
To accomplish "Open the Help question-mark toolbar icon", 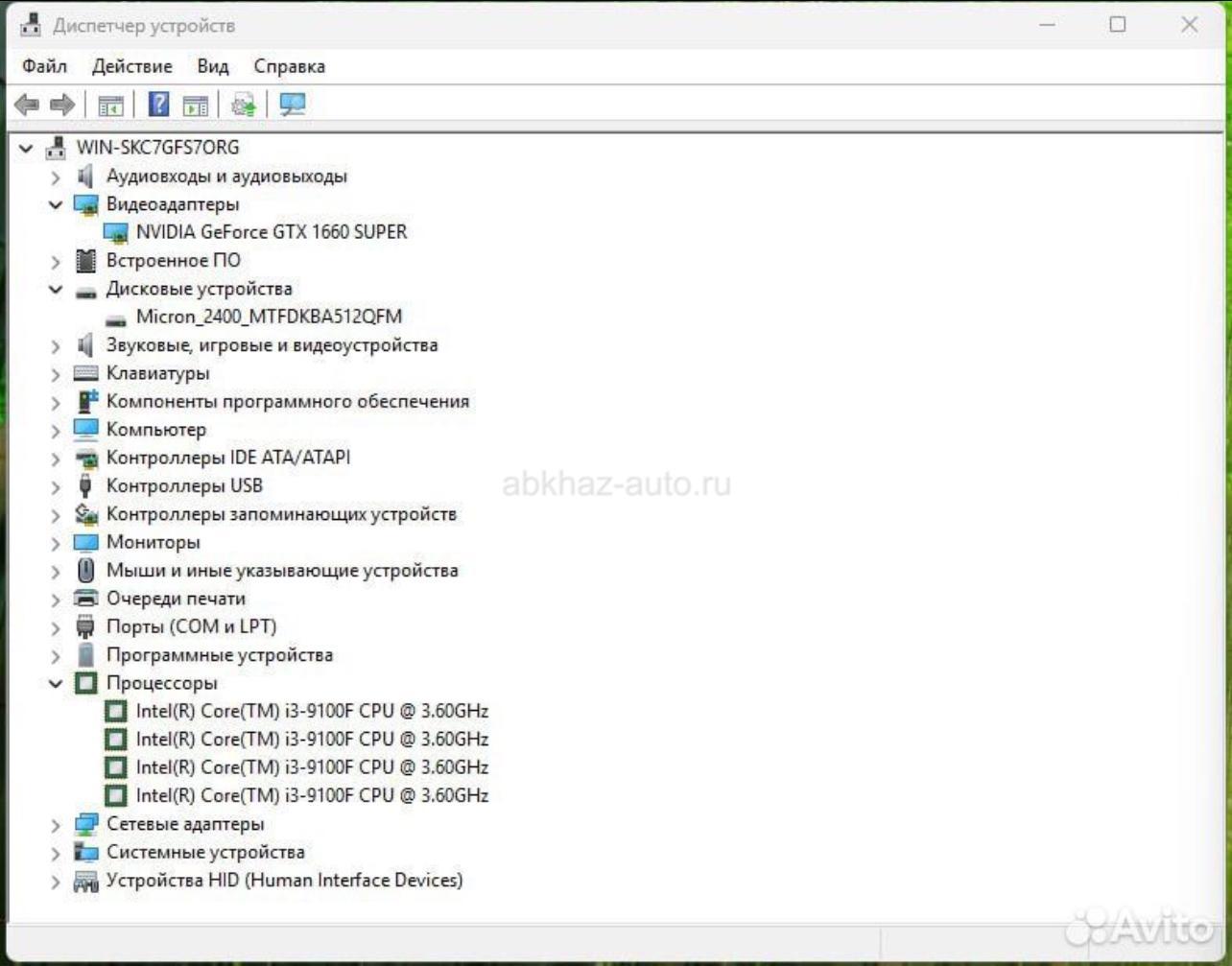I will (x=159, y=105).
